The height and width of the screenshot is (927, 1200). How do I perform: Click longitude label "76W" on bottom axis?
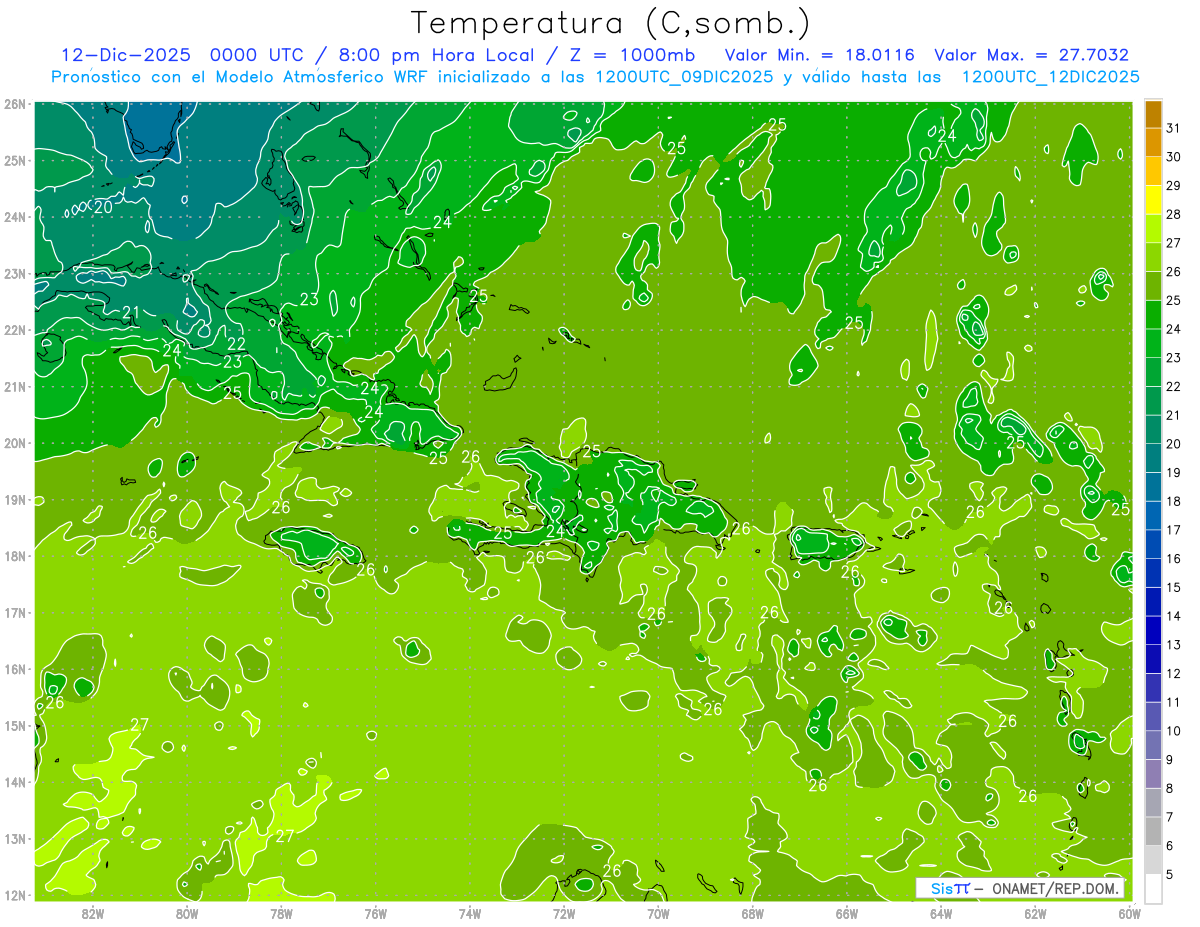click(x=376, y=912)
